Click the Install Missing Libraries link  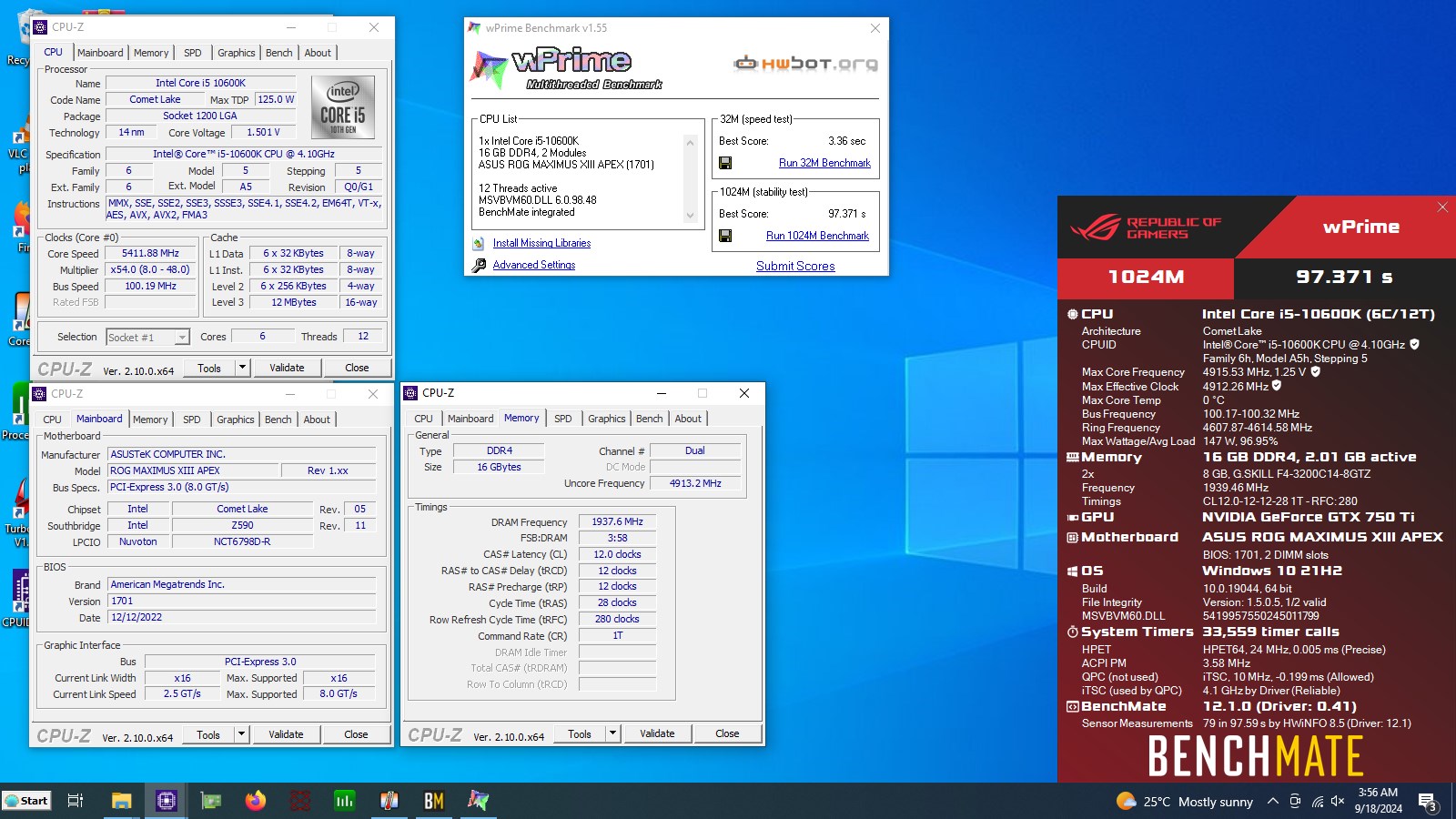pyautogui.click(x=541, y=243)
